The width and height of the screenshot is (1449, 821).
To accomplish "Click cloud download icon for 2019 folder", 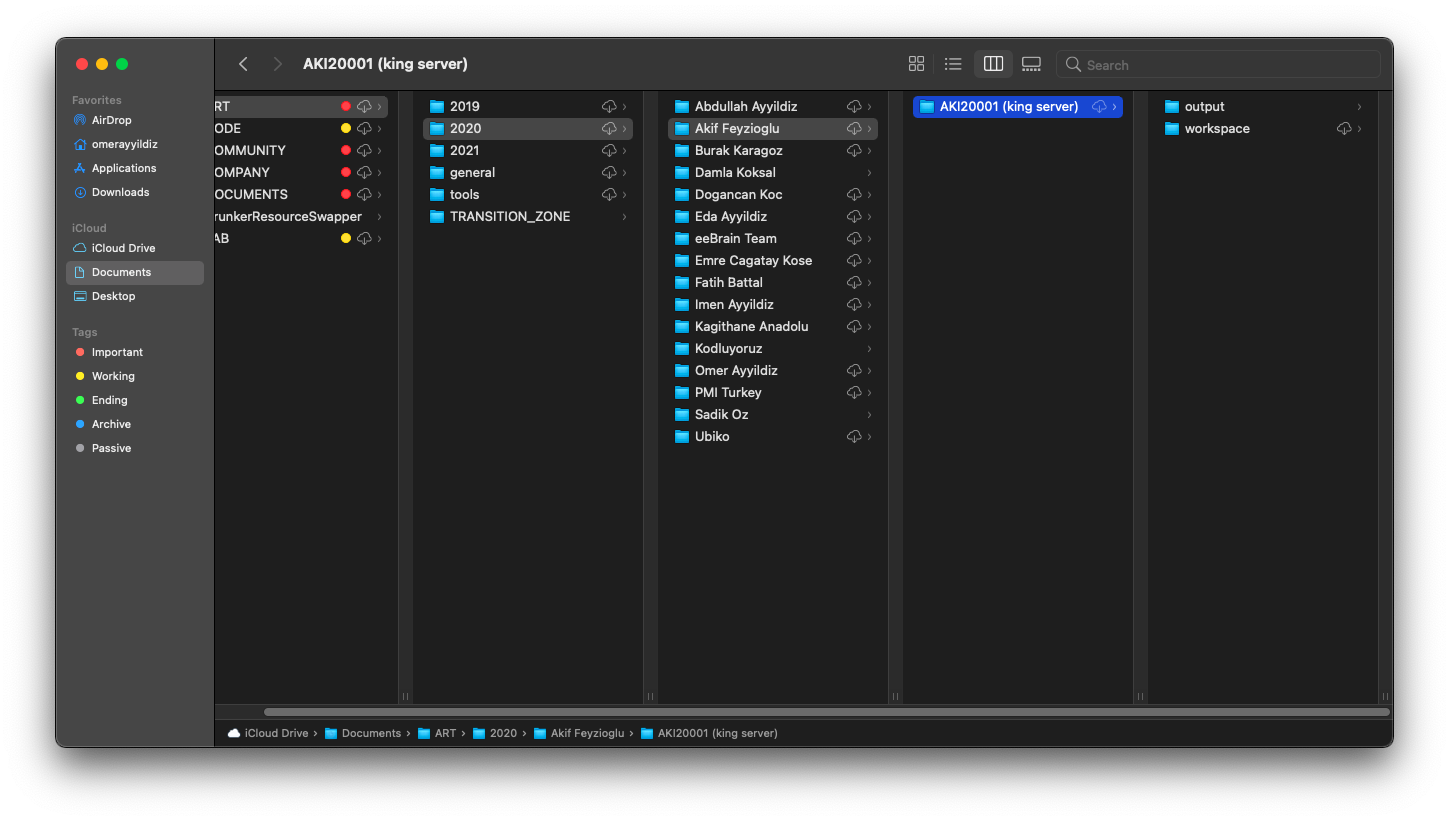I will (x=609, y=106).
